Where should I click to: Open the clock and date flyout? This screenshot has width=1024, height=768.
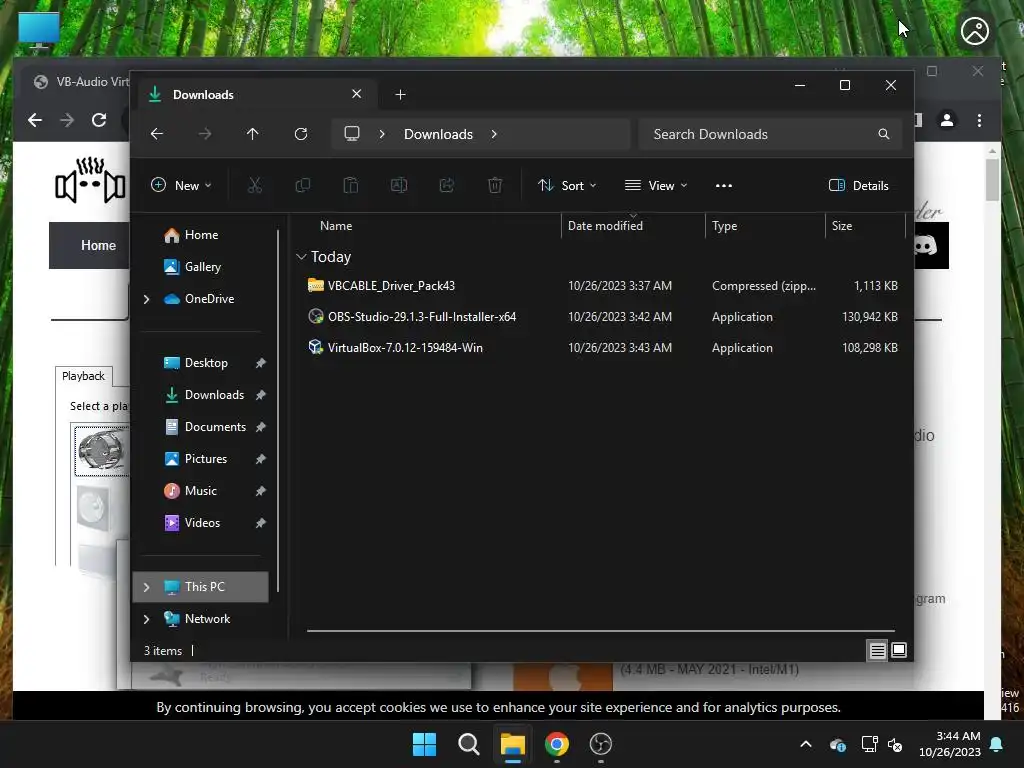(x=950, y=744)
